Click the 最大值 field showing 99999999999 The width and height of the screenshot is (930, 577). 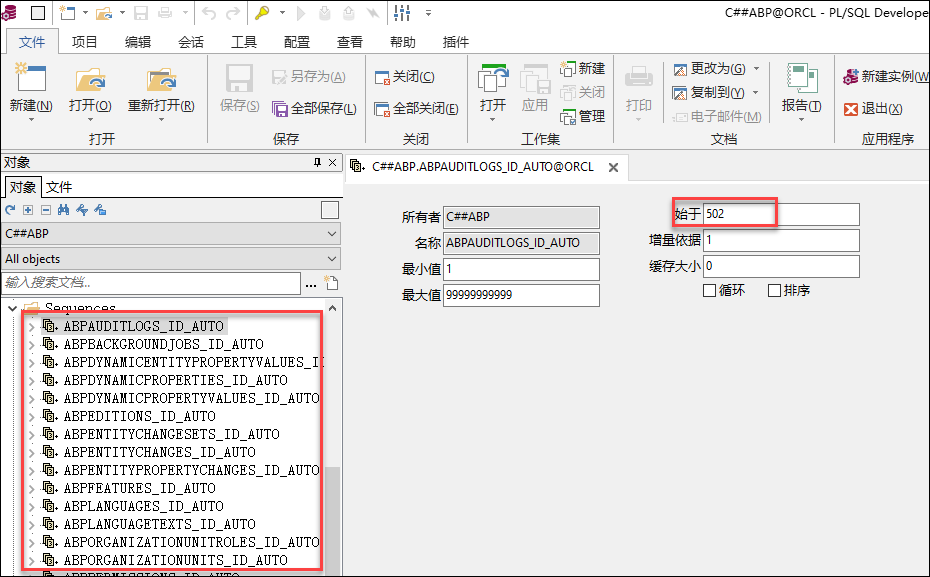(521, 295)
